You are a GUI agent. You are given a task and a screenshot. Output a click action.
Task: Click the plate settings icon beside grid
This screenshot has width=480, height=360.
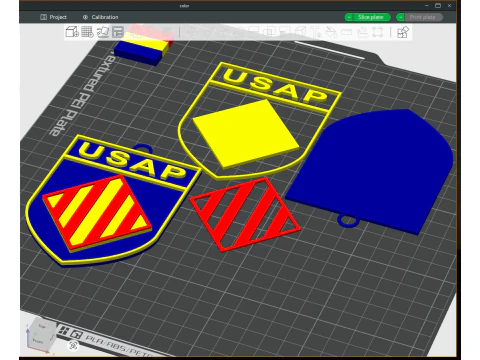click(x=77, y=334)
